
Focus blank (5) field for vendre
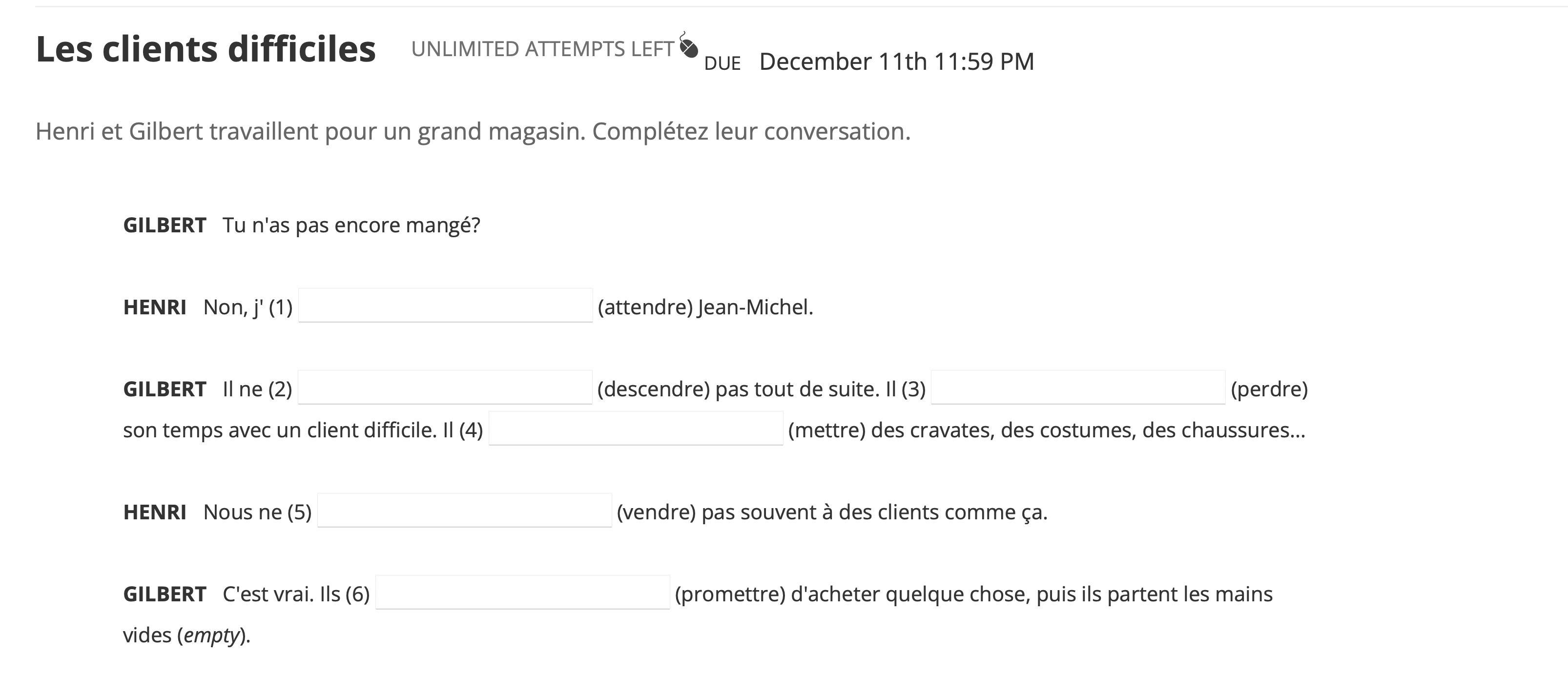464,511
